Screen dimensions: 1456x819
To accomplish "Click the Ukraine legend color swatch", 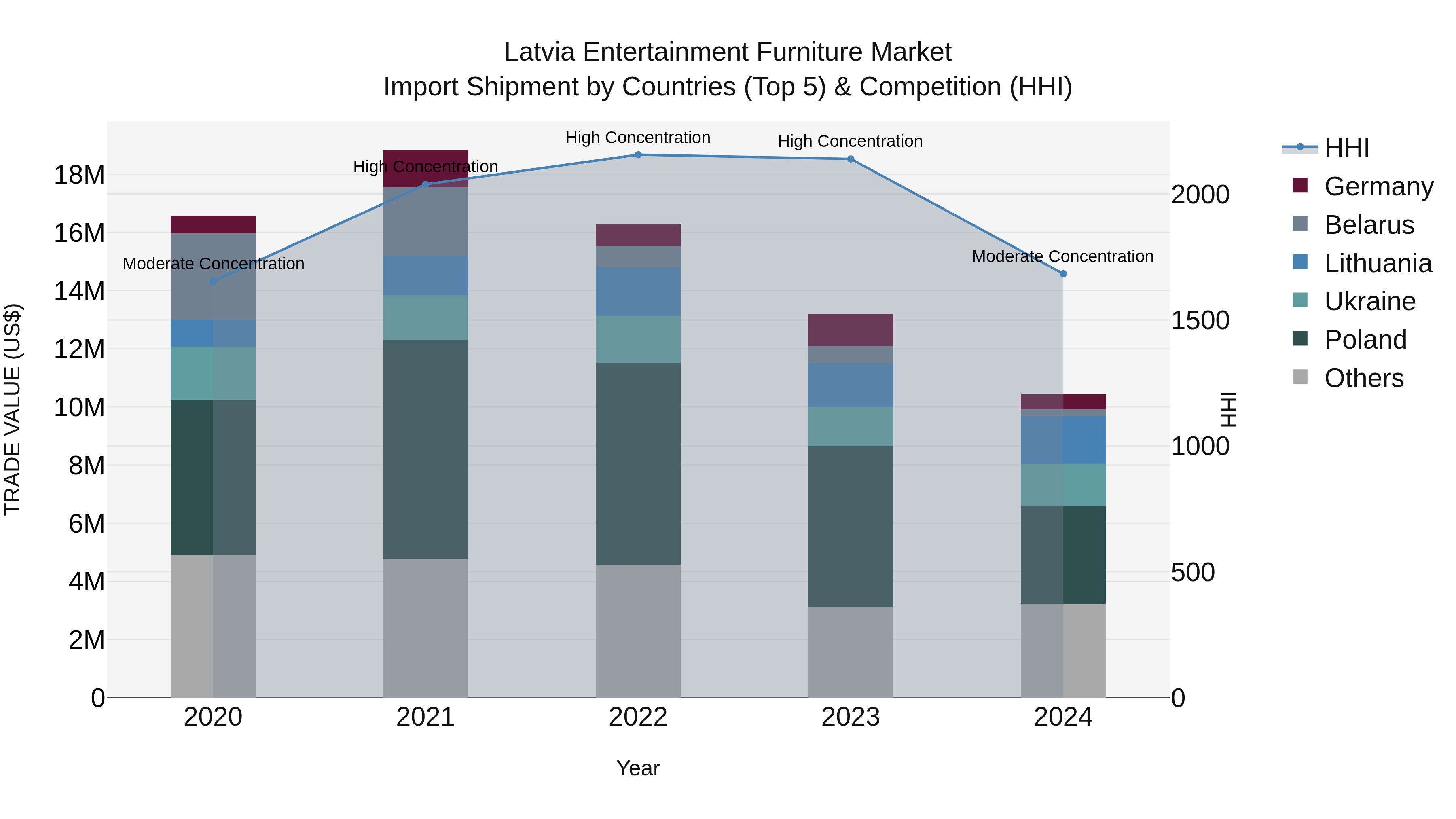I will click(x=1300, y=300).
